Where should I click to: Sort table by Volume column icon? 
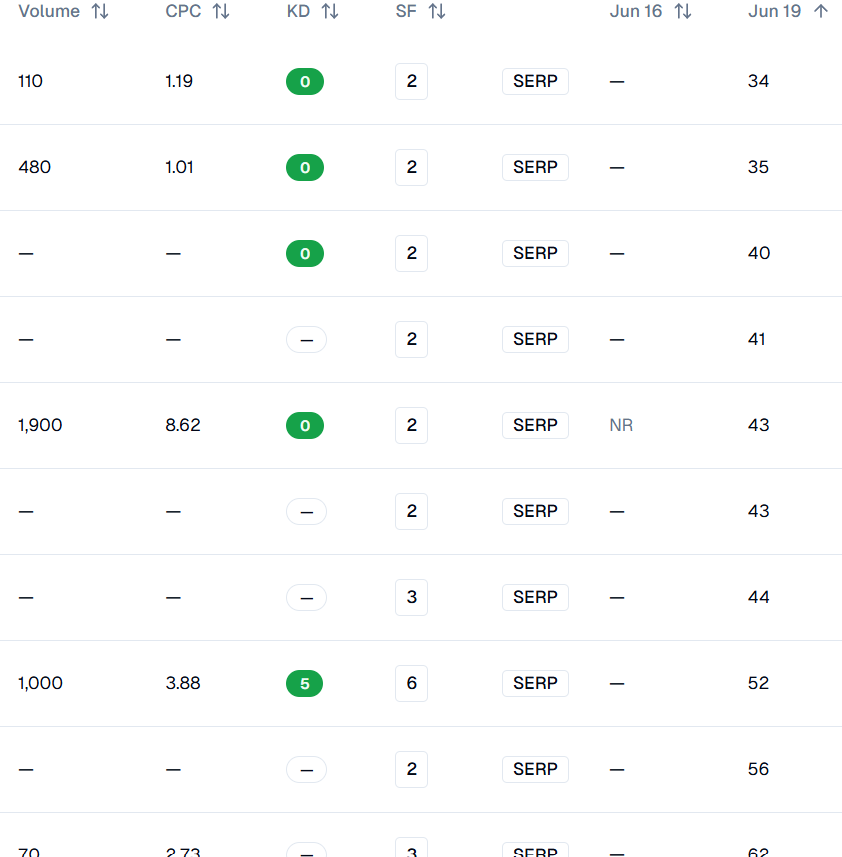pyautogui.click(x=100, y=11)
